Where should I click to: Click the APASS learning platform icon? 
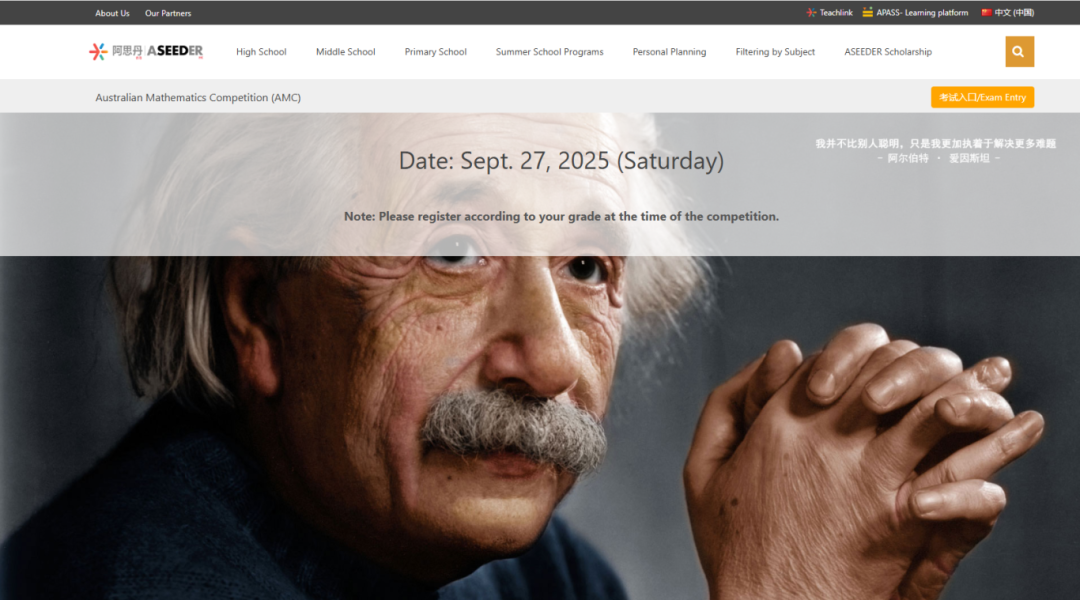point(868,13)
